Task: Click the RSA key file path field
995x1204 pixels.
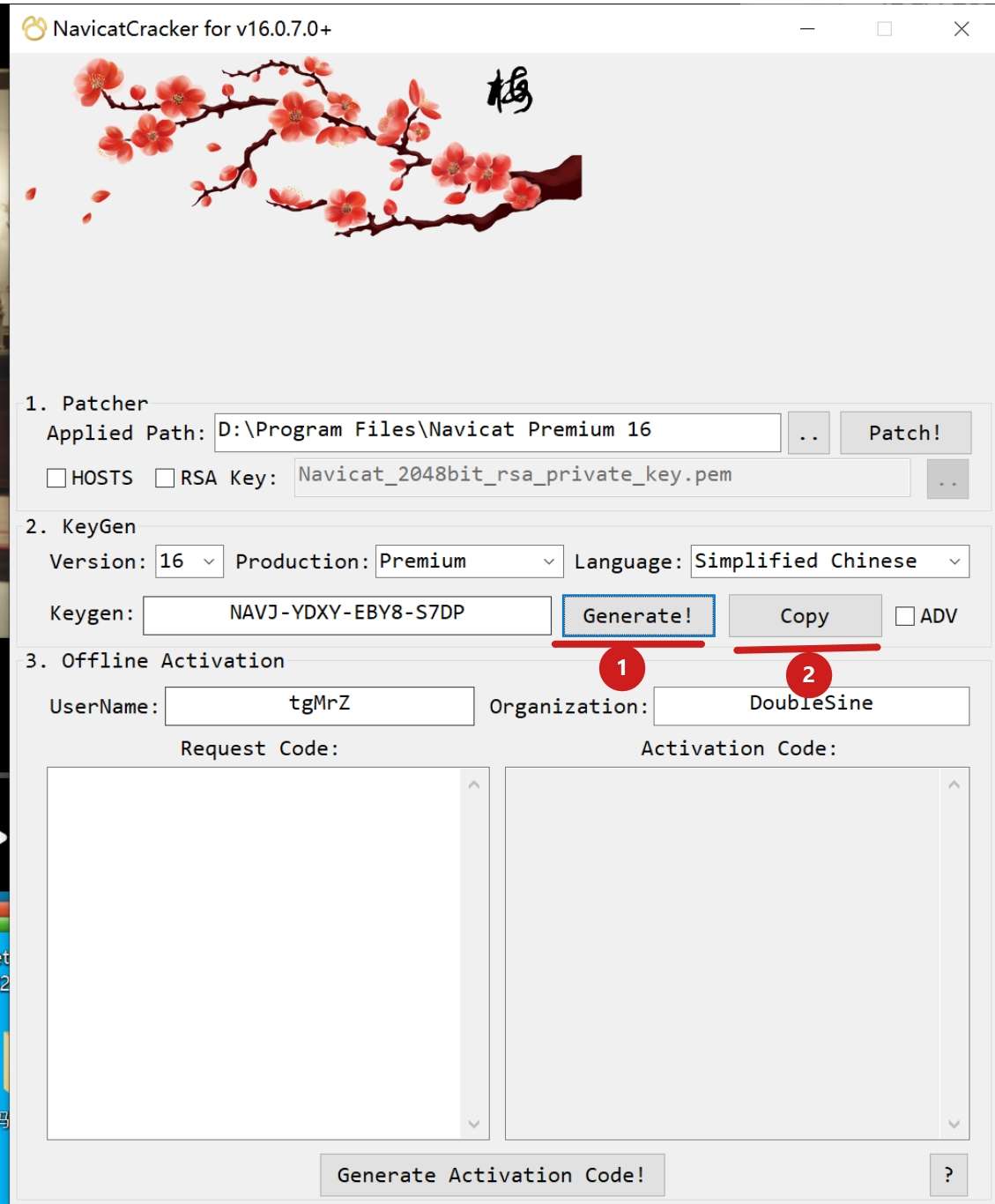Action: point(602,477)
